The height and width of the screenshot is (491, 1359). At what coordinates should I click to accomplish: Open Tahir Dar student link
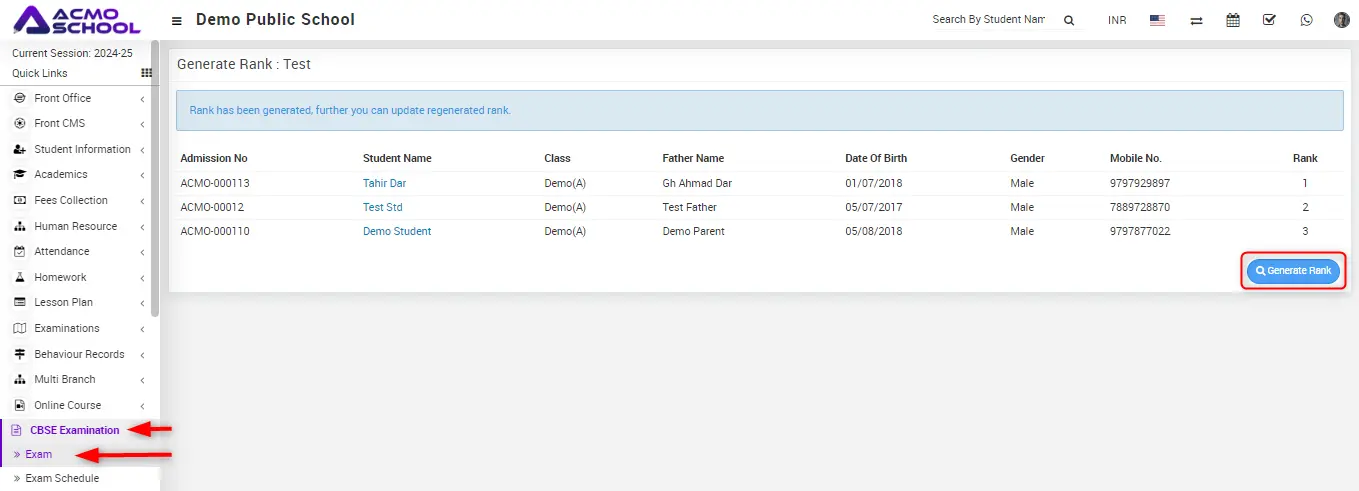point(384,184)
